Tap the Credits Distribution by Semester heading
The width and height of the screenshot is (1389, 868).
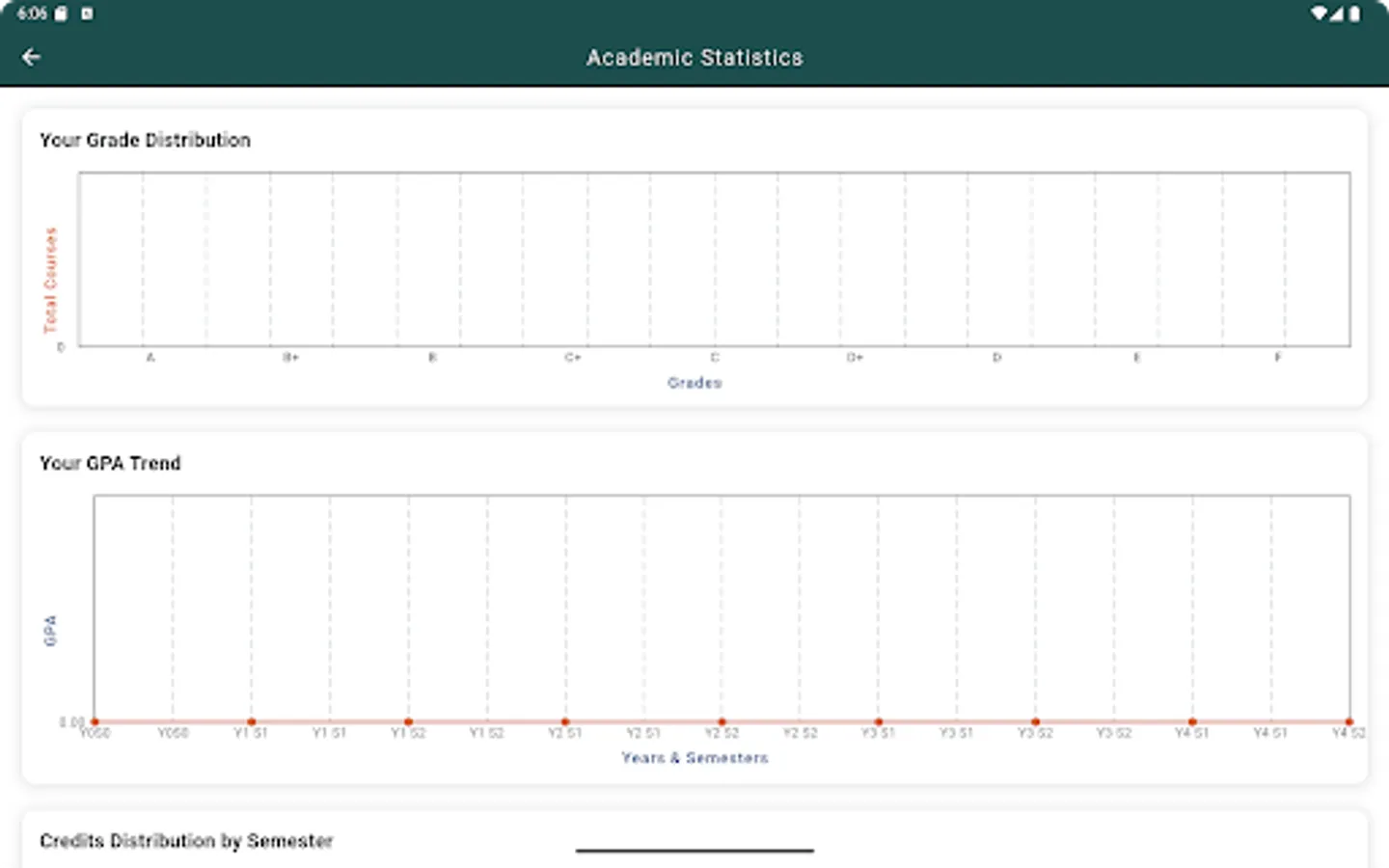click(186, 841)
